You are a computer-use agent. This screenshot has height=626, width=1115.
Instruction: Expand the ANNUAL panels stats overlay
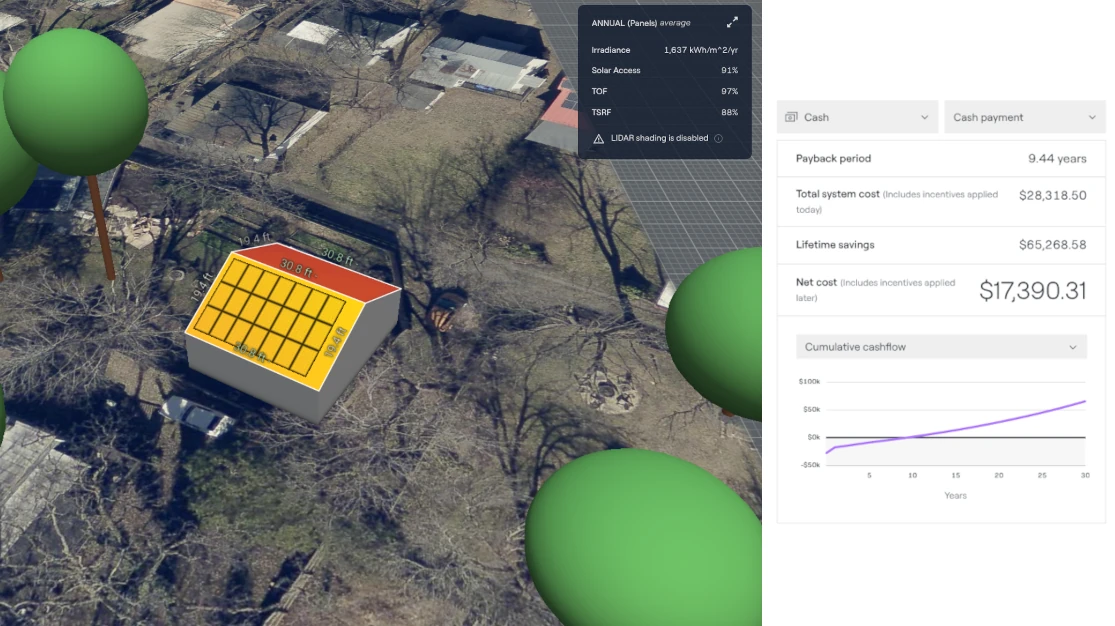732,22
